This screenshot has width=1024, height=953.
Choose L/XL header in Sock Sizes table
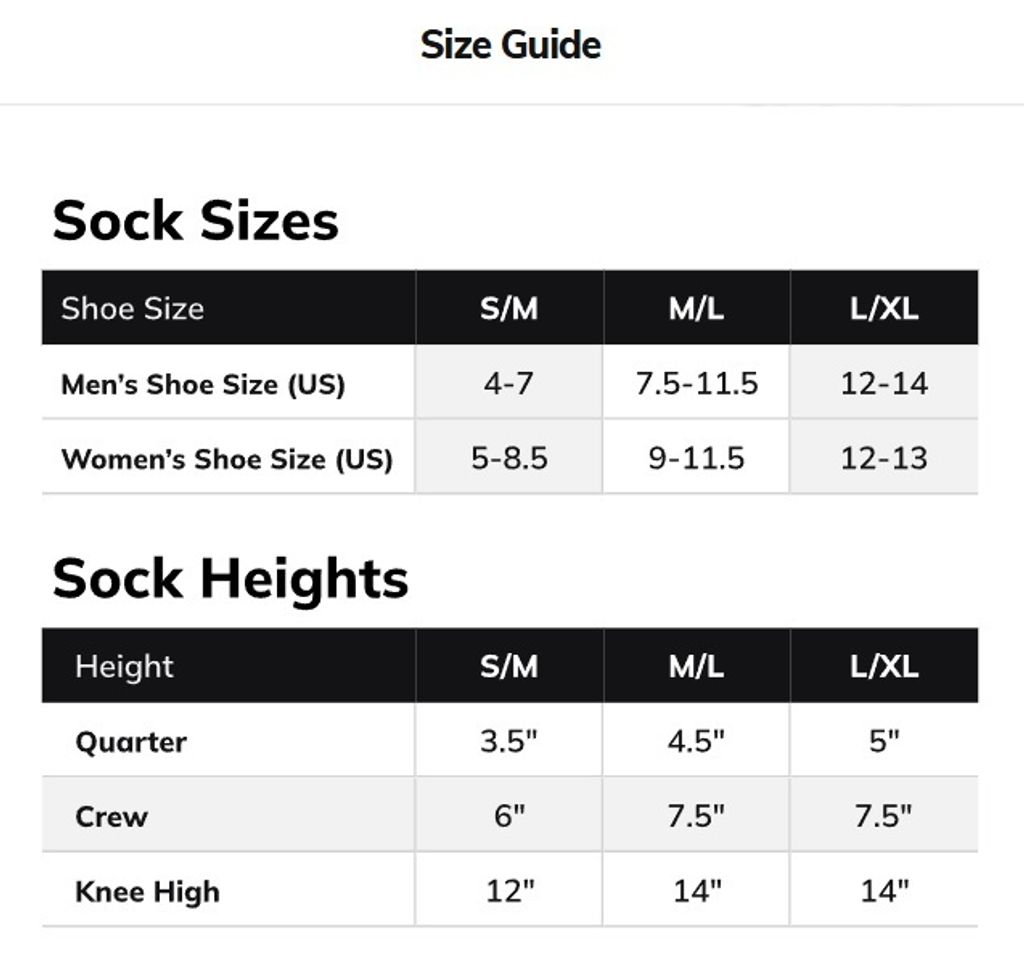884,308
